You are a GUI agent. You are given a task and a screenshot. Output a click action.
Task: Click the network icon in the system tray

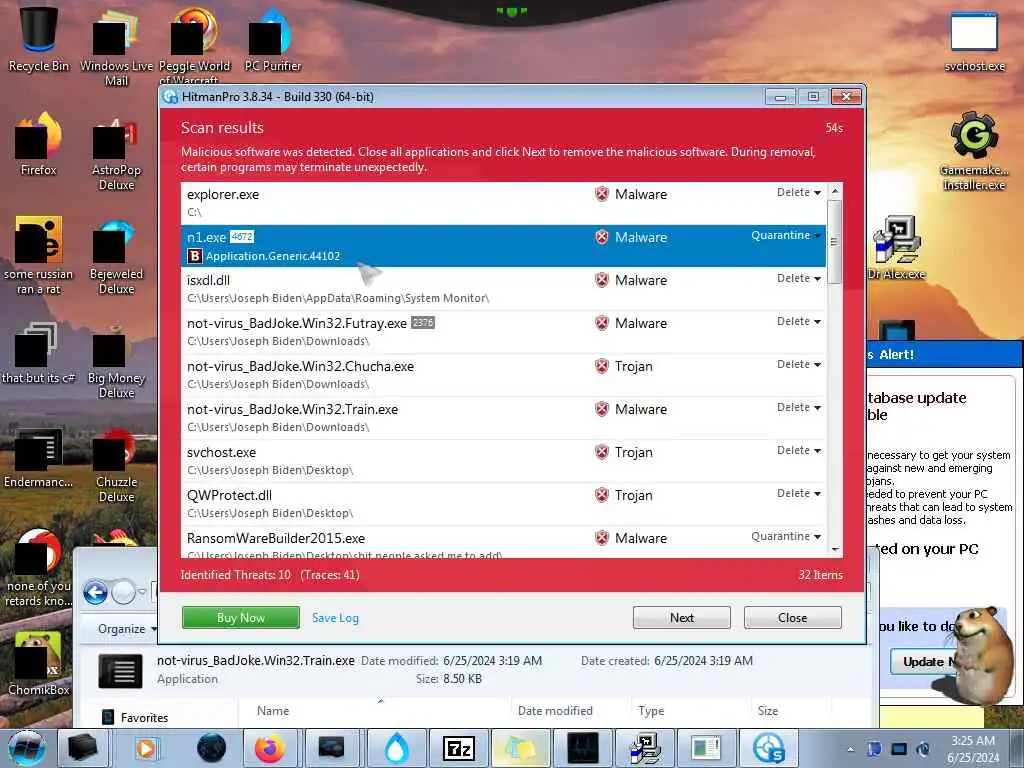[899, 749]
